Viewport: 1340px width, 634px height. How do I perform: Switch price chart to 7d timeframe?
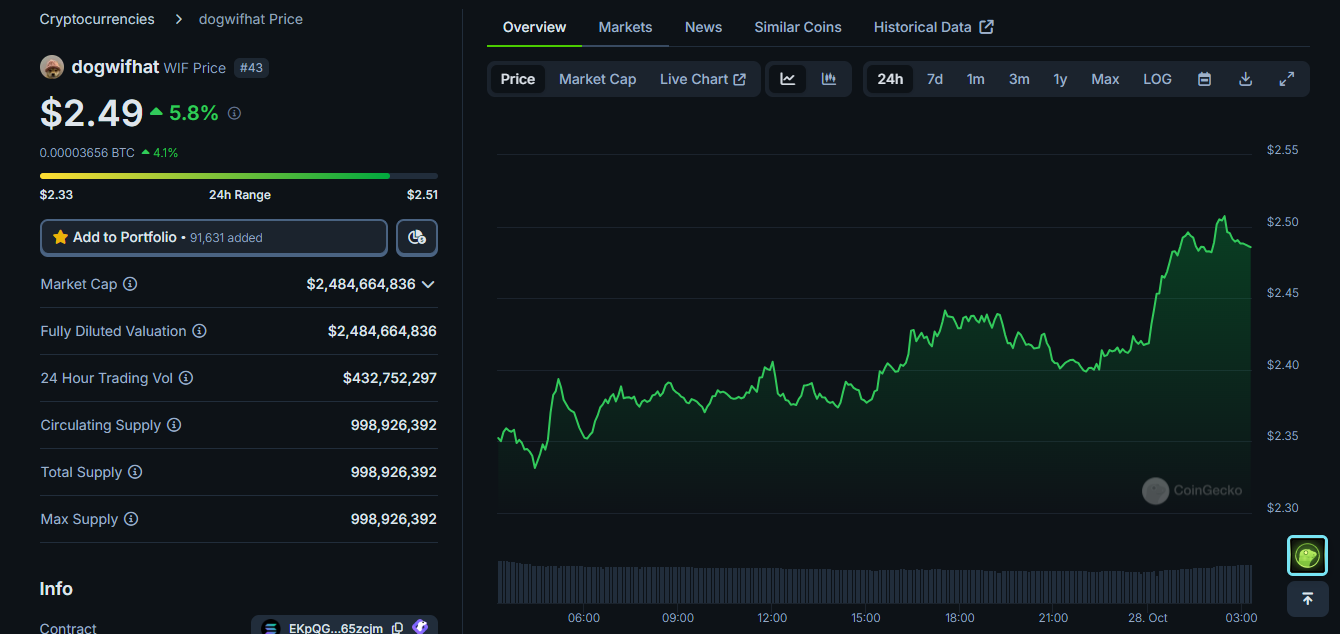(934, 78)
